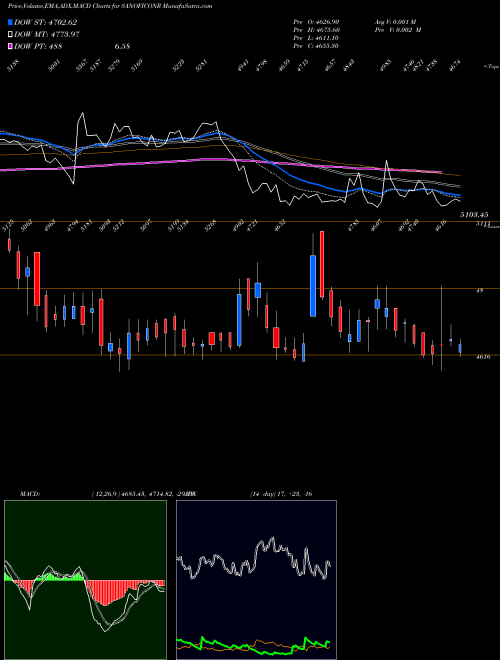The width and height of the screenshot is (500, 660).
Task: Click the 5281 tops label above the EMA chart
Action: (202, 66)
